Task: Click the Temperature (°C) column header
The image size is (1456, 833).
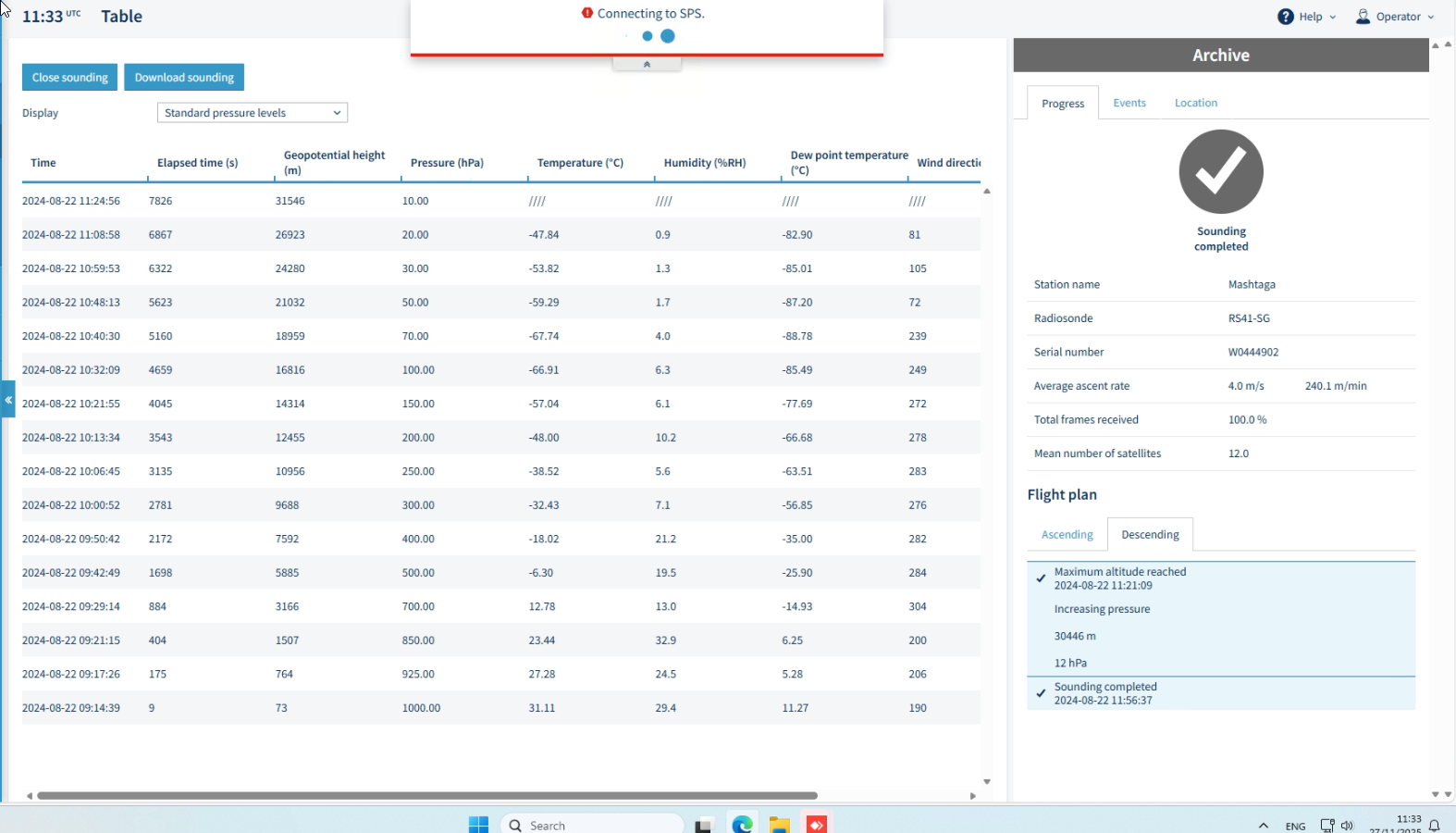Action: (x=580, y=163)
